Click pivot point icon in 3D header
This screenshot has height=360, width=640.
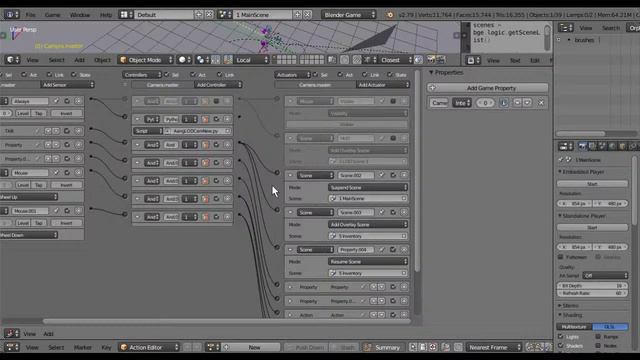tap(201, 60)
